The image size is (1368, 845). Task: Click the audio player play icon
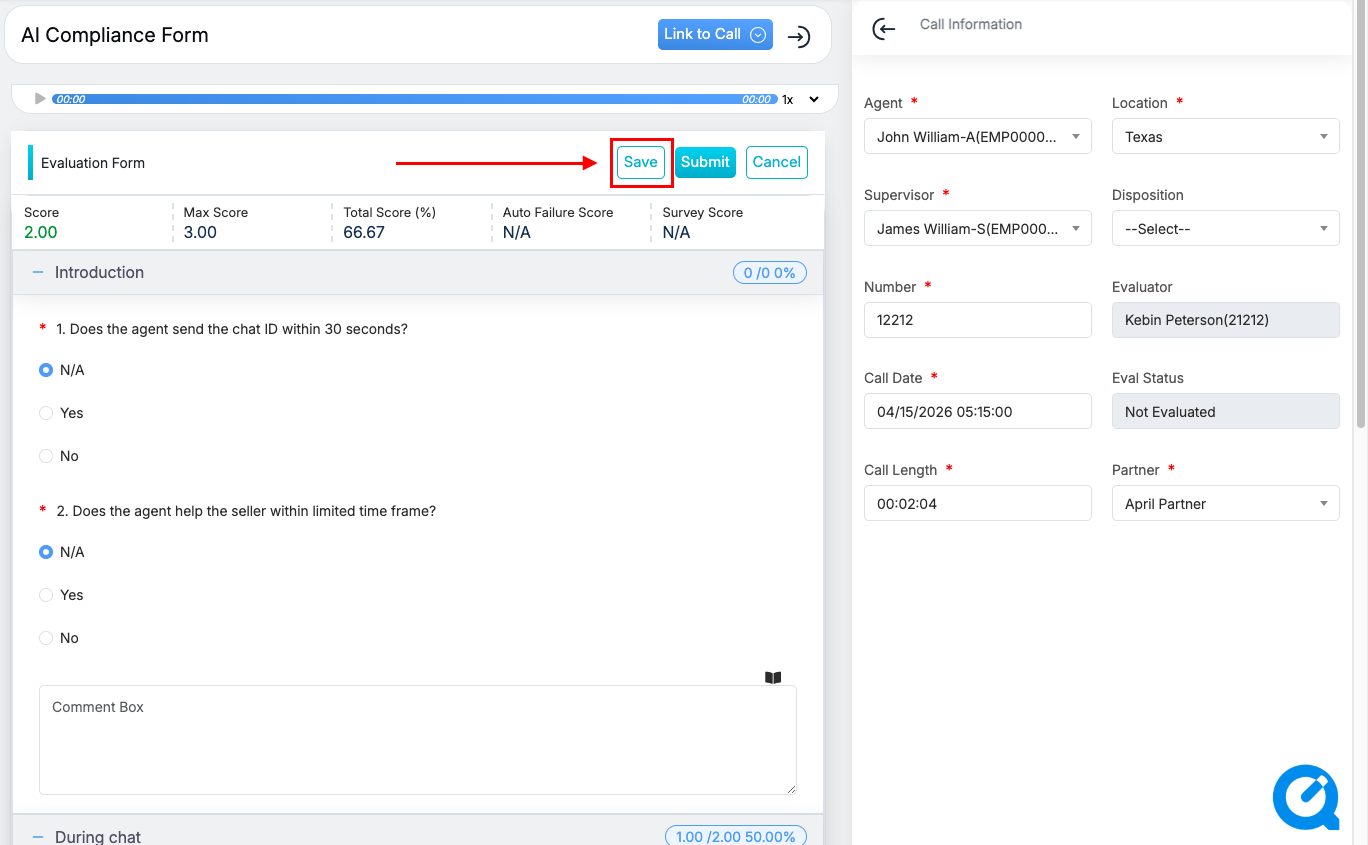pyautogui.click(x=40, y=99)
